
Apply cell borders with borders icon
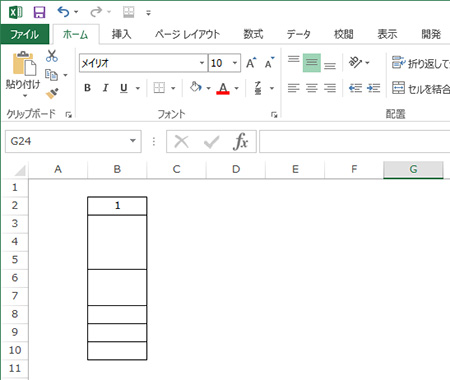(159, 88)
